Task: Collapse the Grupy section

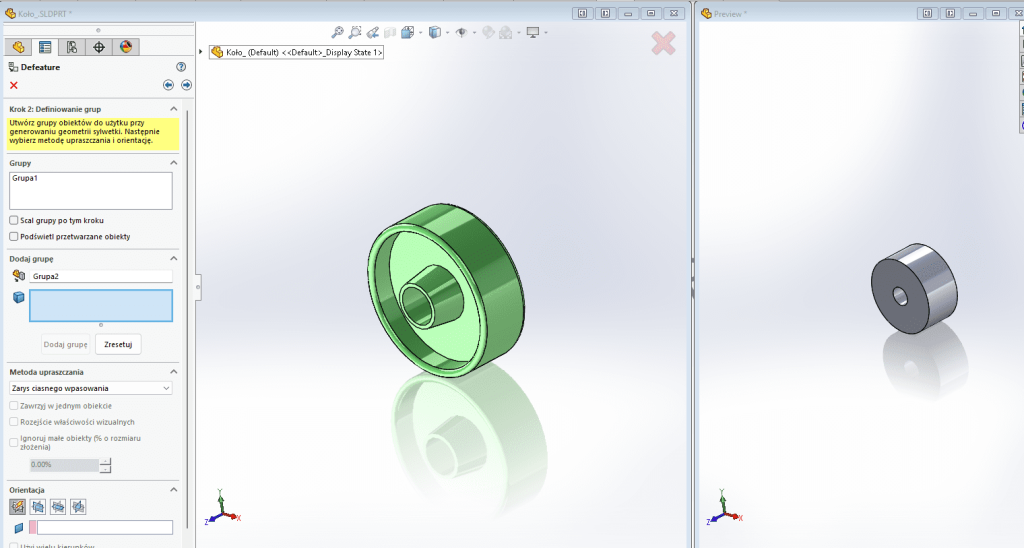Action: pyautogui.click(x=173, y=162)
